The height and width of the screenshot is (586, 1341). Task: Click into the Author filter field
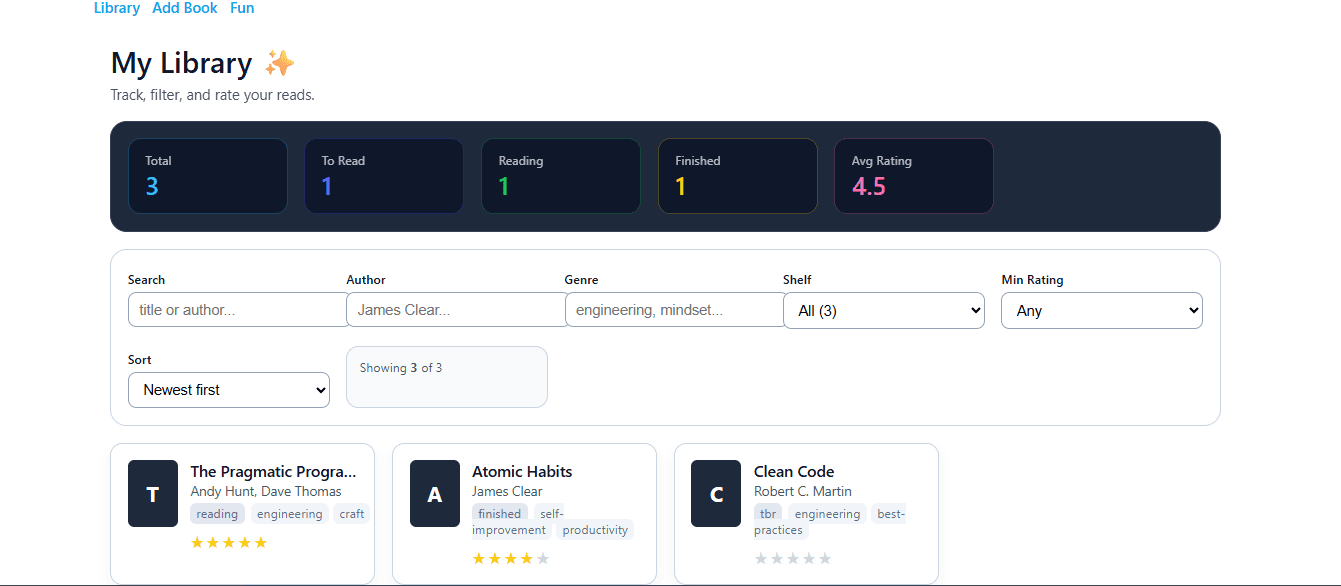coord(456,310)
